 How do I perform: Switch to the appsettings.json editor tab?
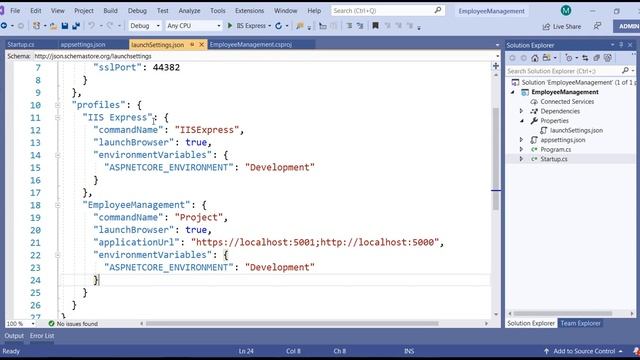click(83, 44)
